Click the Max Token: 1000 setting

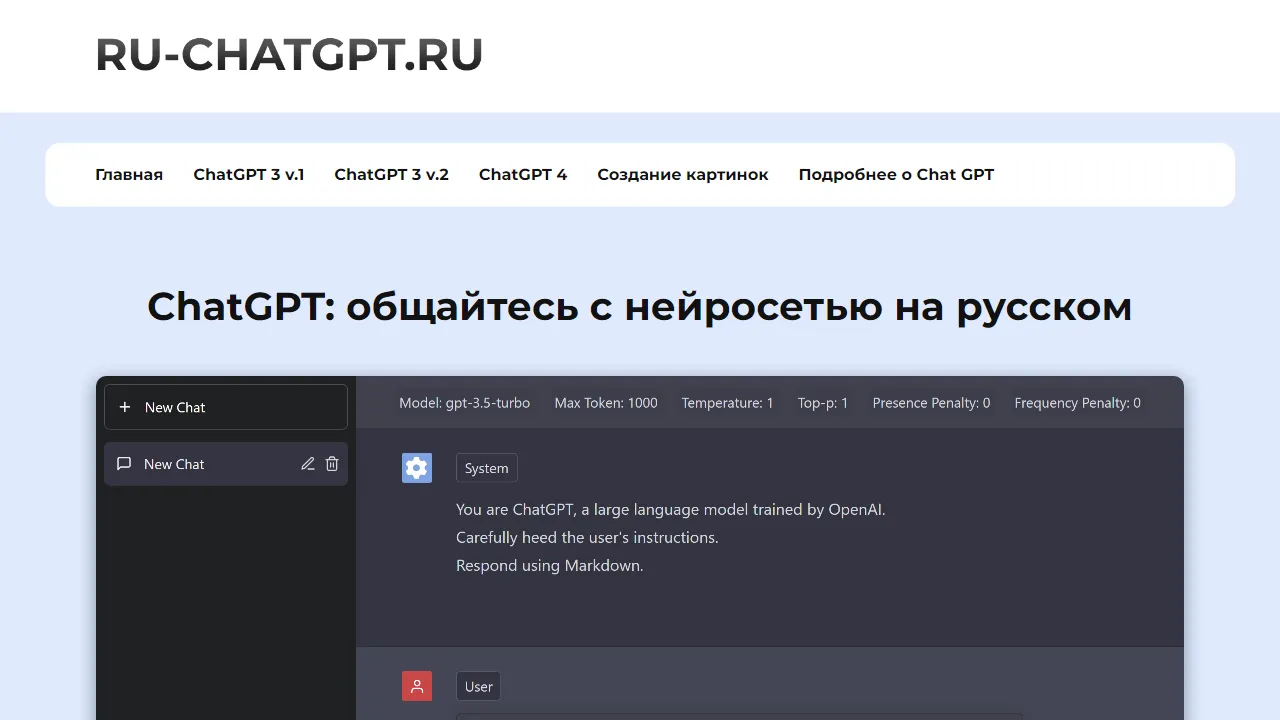click(606, 403)
